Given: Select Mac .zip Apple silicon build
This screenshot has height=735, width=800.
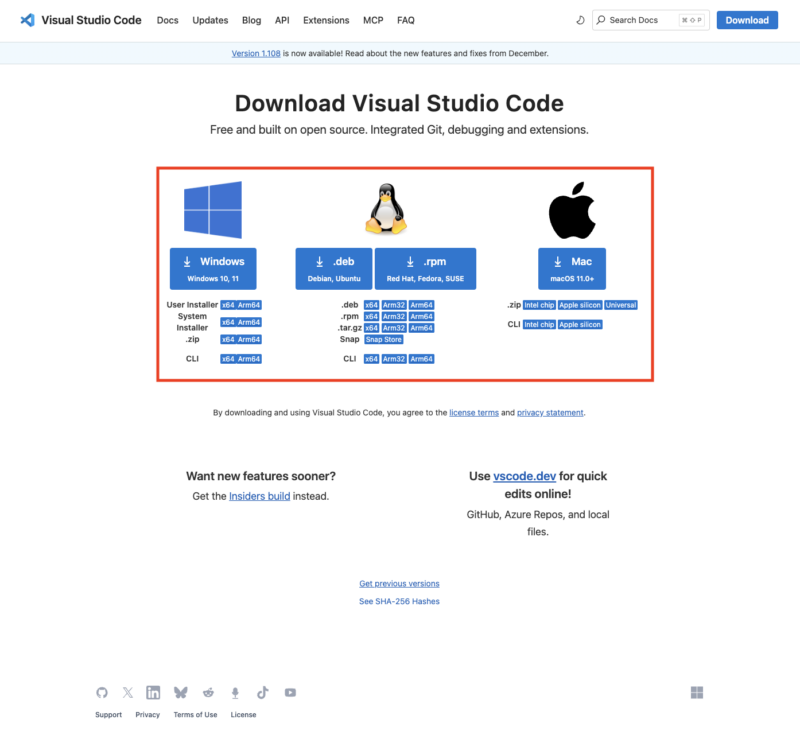Looking at the screenshot, I should coord(580,305).
